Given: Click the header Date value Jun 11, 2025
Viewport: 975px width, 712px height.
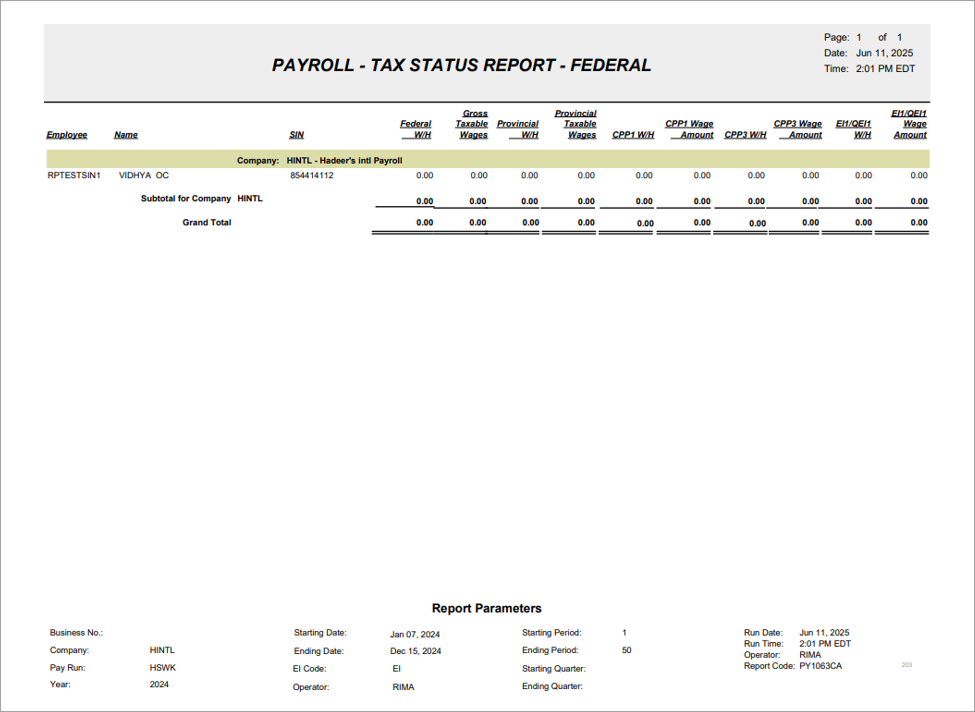Looking at the screenshot, I should [884, 53].
